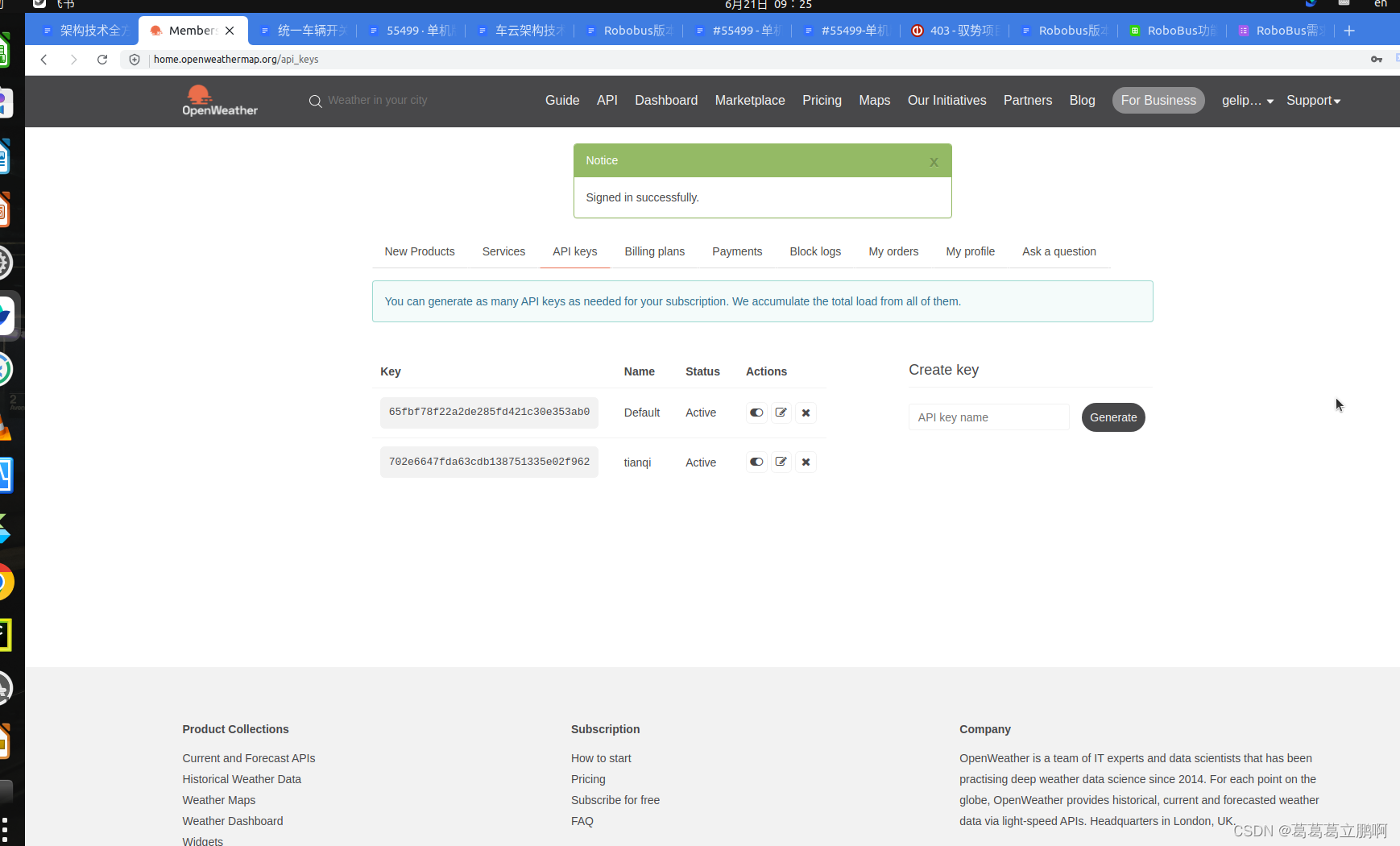Switch to the 架构技术全方 browser tab

pyautogui.click(x=85, y=31)
